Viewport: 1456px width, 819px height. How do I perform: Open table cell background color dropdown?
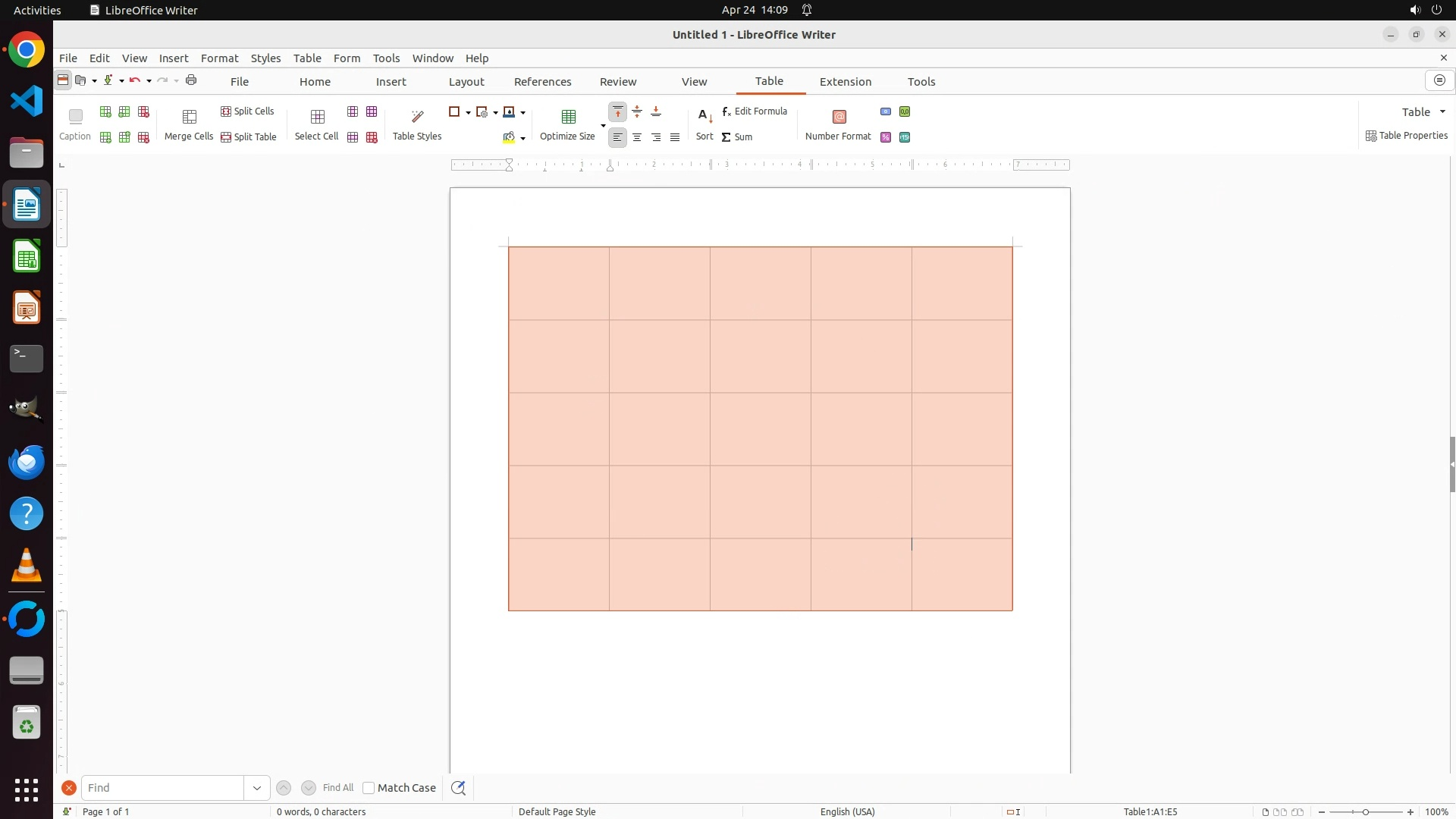[x=522, y=138]
